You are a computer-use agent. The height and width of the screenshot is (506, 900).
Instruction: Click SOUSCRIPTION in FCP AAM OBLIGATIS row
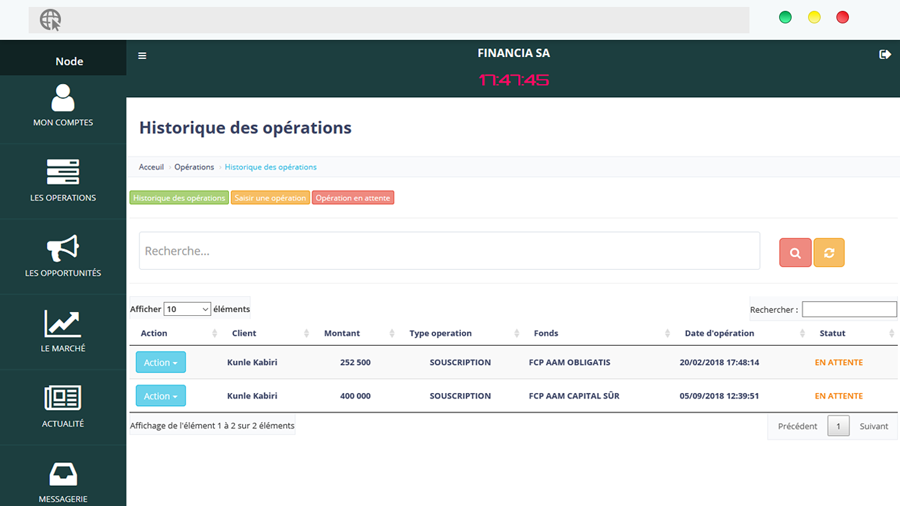coord(460,363)
